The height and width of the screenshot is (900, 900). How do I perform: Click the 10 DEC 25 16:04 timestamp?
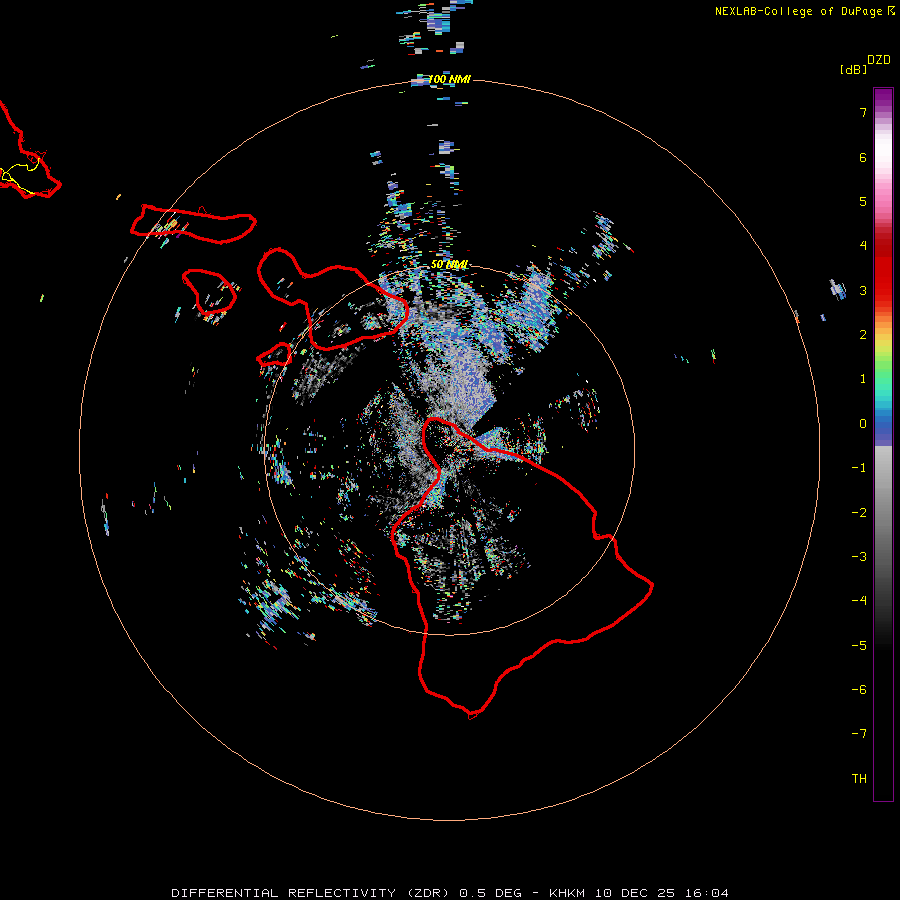coord(661,893)
